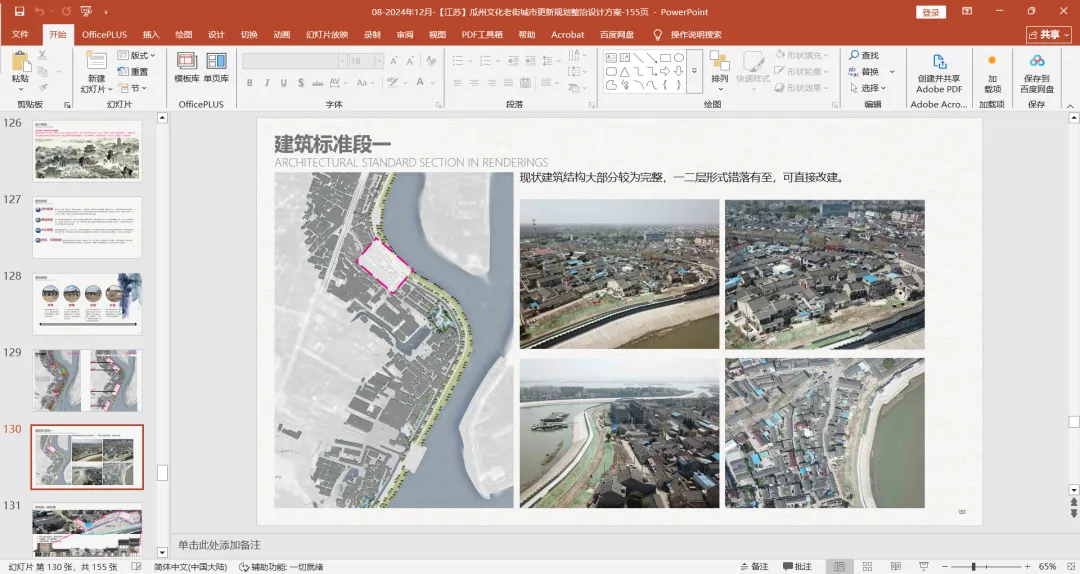Toggle normal view in status bar
1080x574 pixels.
coord(840,566)
